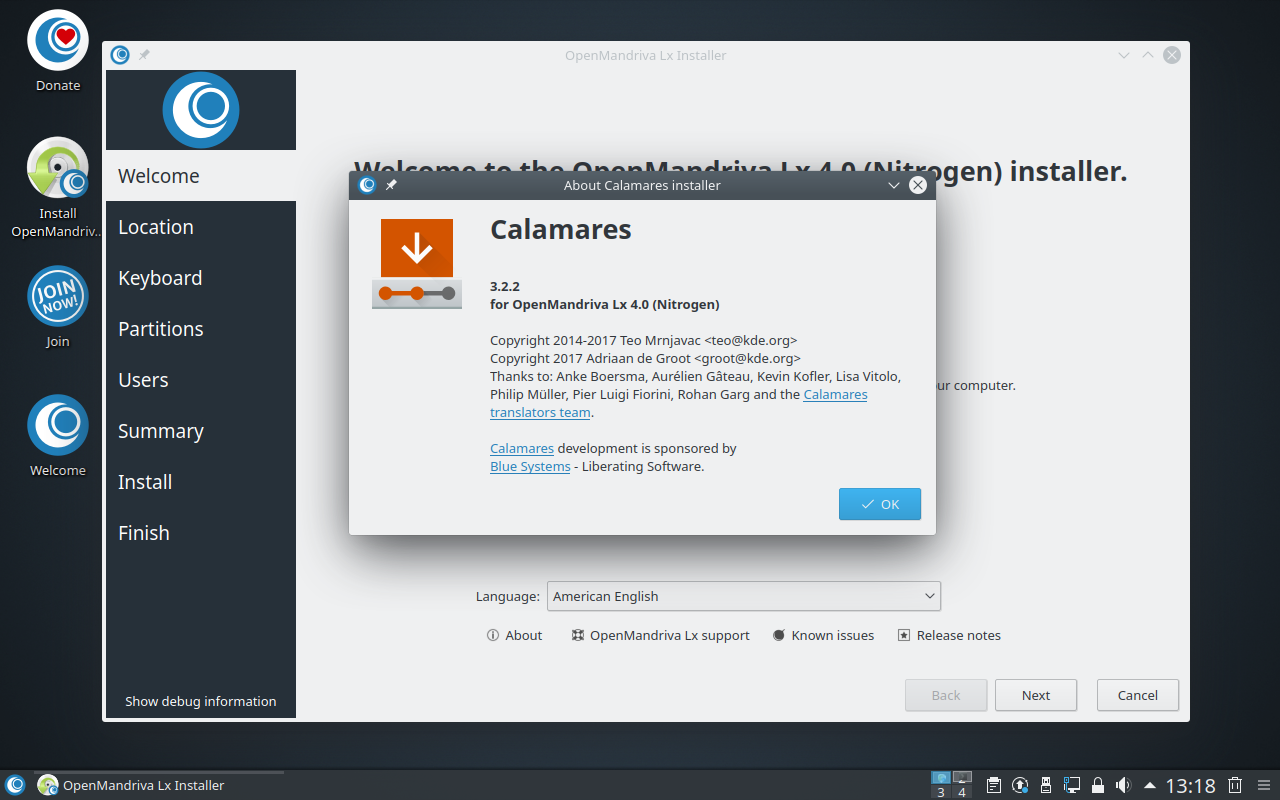The image size is (1280, 800).
Task: Select the Welcome desktop icon
Action: pos(58,425)
